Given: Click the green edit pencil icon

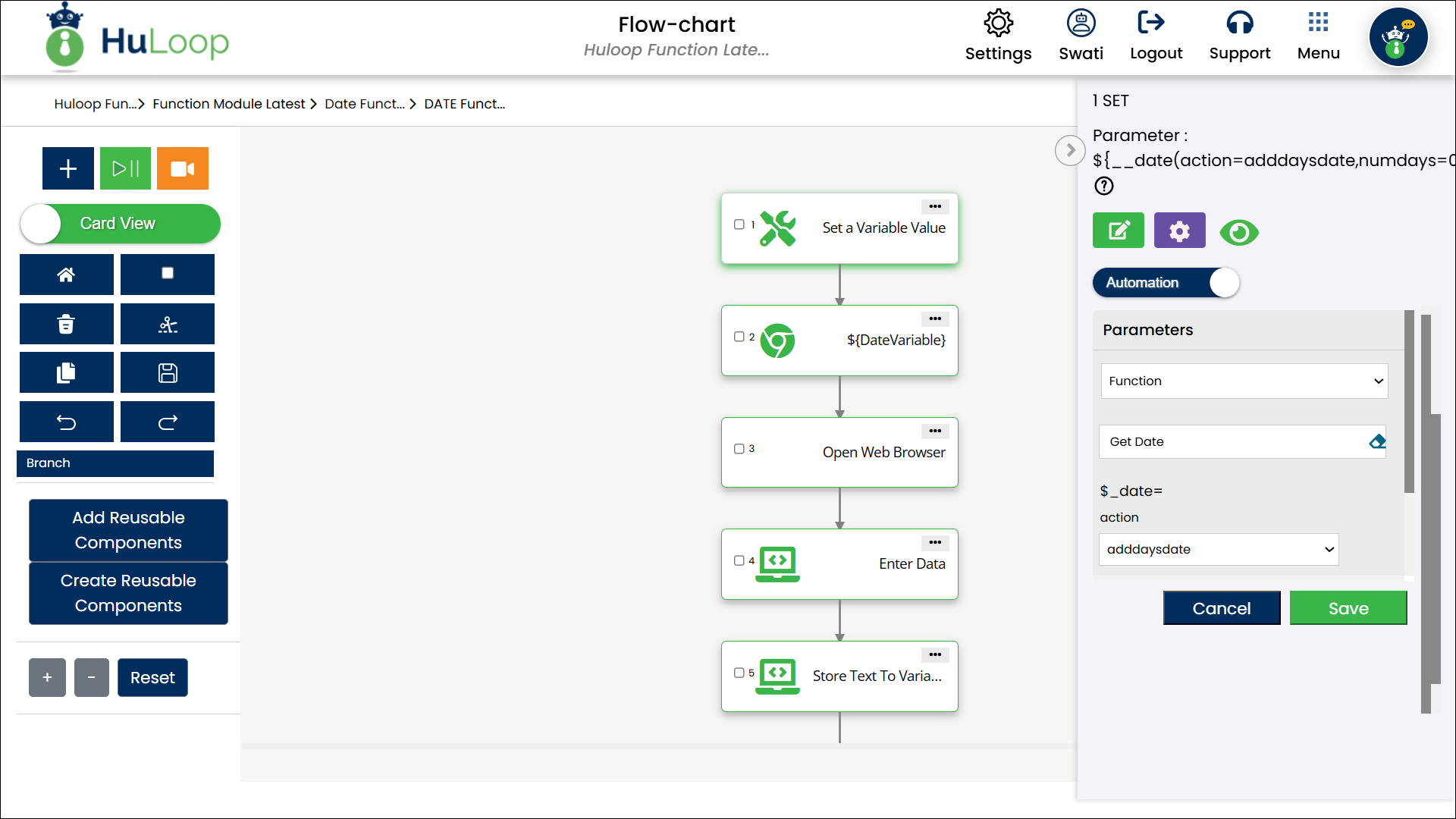Looking at the screenshot, I should tap(1118, 231).
